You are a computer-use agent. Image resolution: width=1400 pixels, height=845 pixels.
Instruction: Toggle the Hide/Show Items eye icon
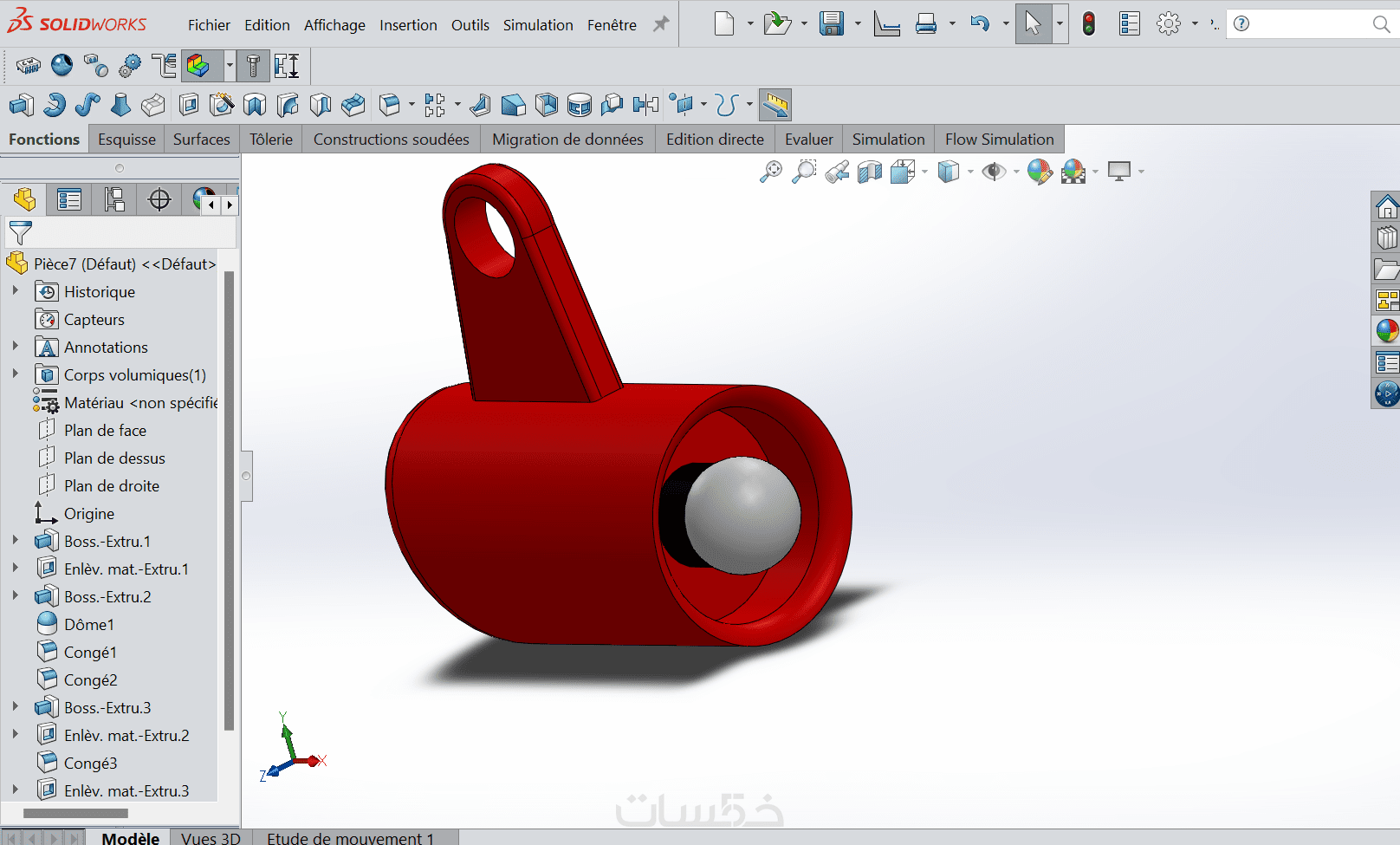point(994,172)
